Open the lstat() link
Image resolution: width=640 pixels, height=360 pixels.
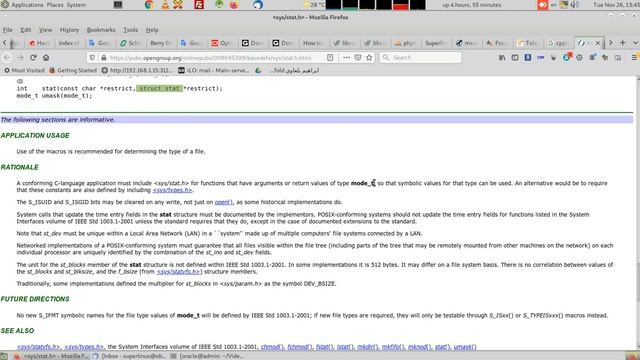345,347
